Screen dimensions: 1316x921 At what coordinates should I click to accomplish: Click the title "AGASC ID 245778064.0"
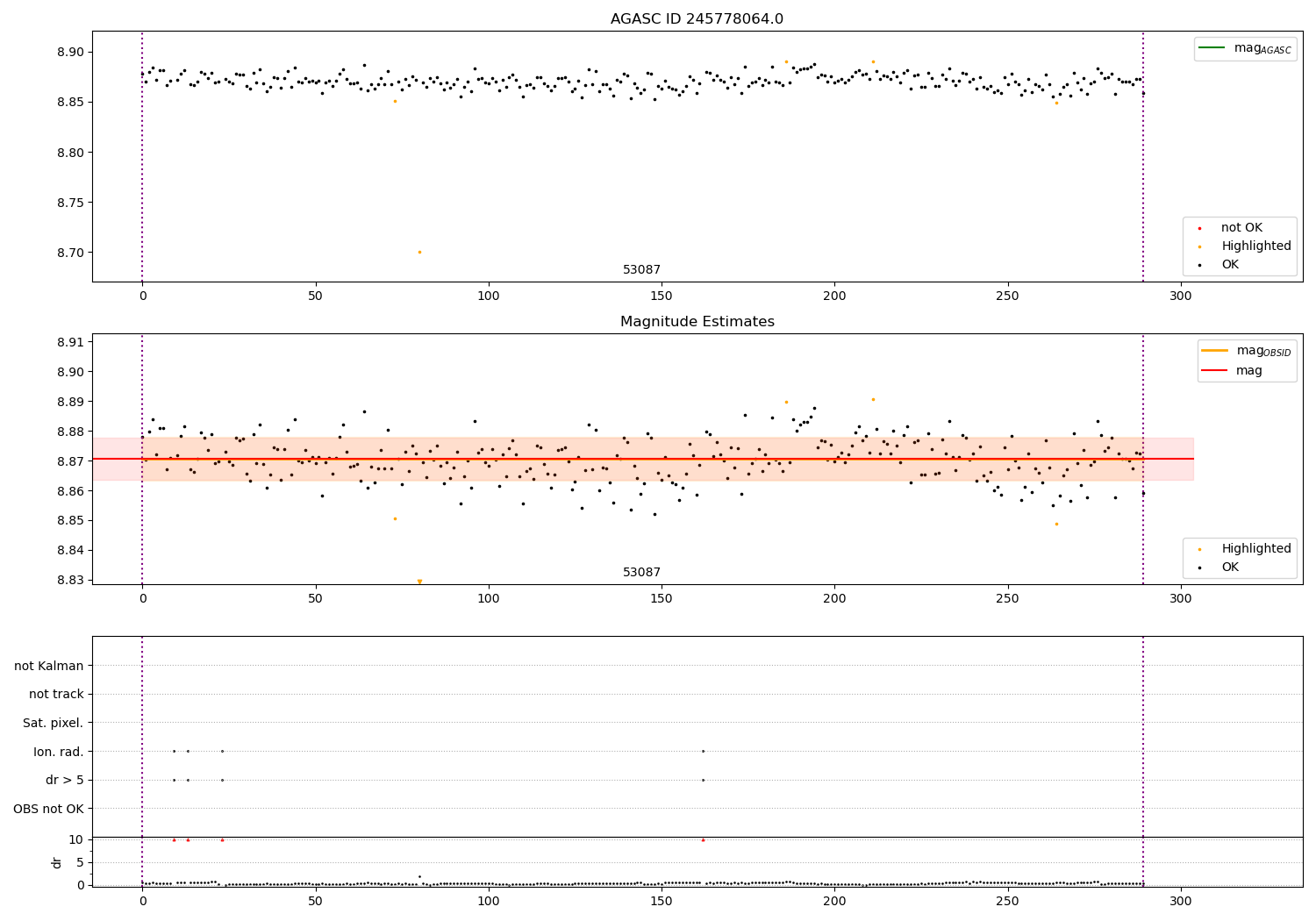(697, 19)
